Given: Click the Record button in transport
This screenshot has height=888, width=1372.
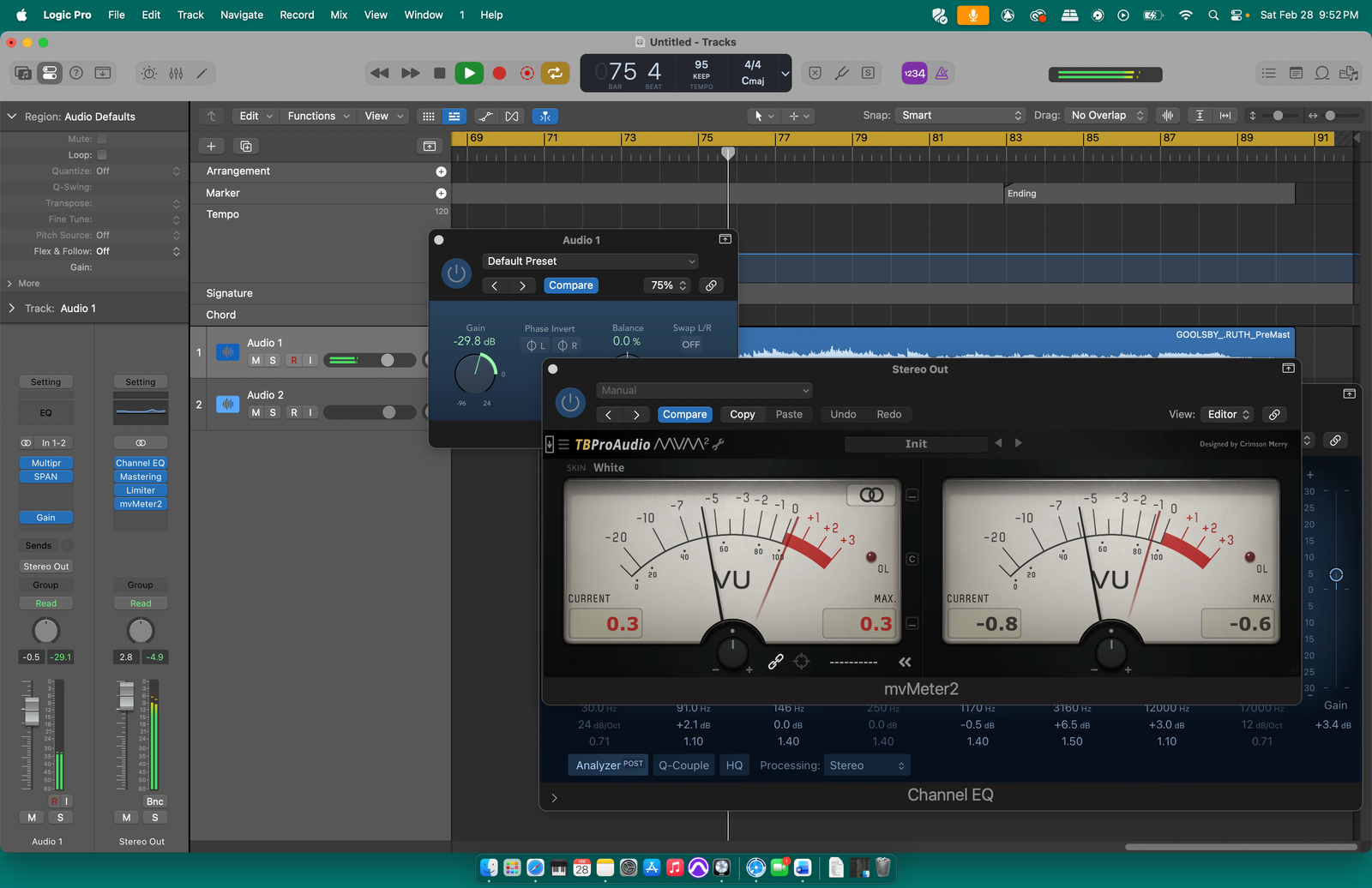Looking at the screenshot, I should pyautogui.click(x=499, y=74).
